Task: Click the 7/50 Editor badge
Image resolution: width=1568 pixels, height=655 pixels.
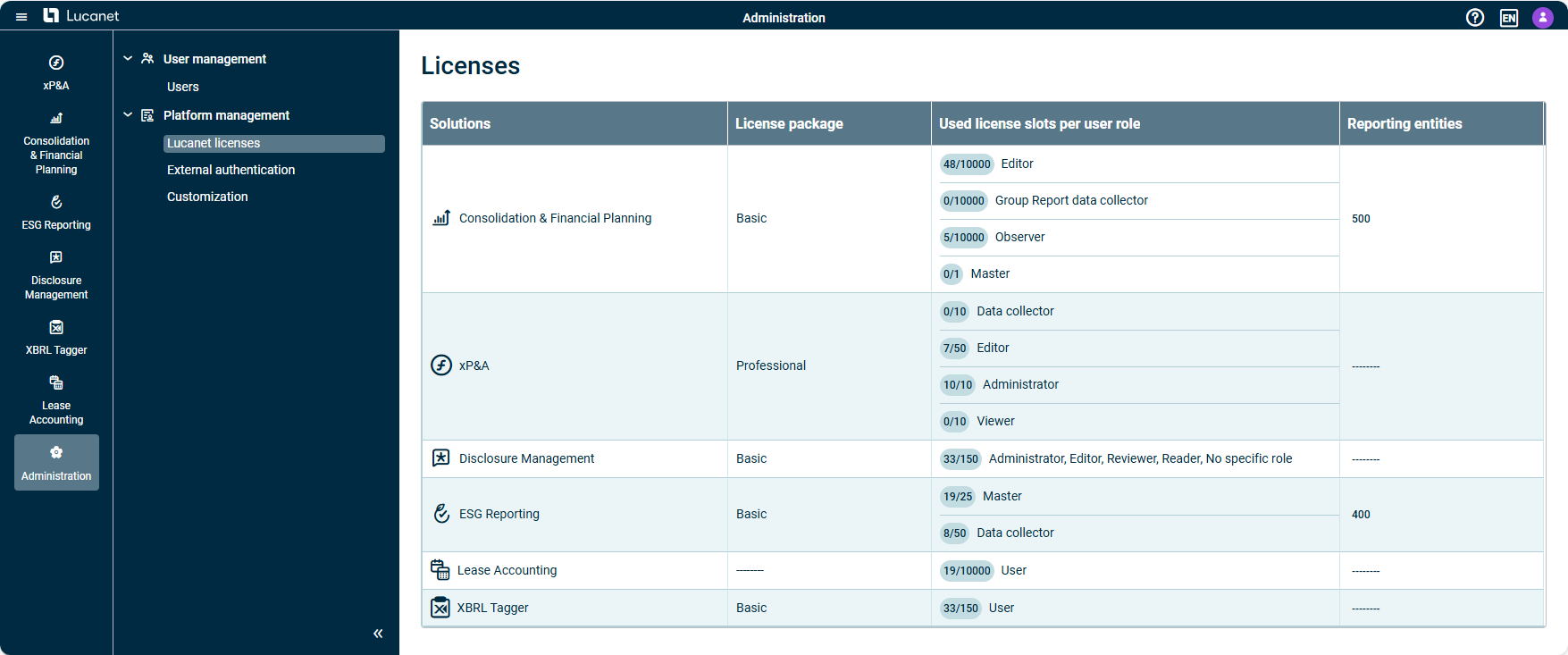Action: pos(955,348)
